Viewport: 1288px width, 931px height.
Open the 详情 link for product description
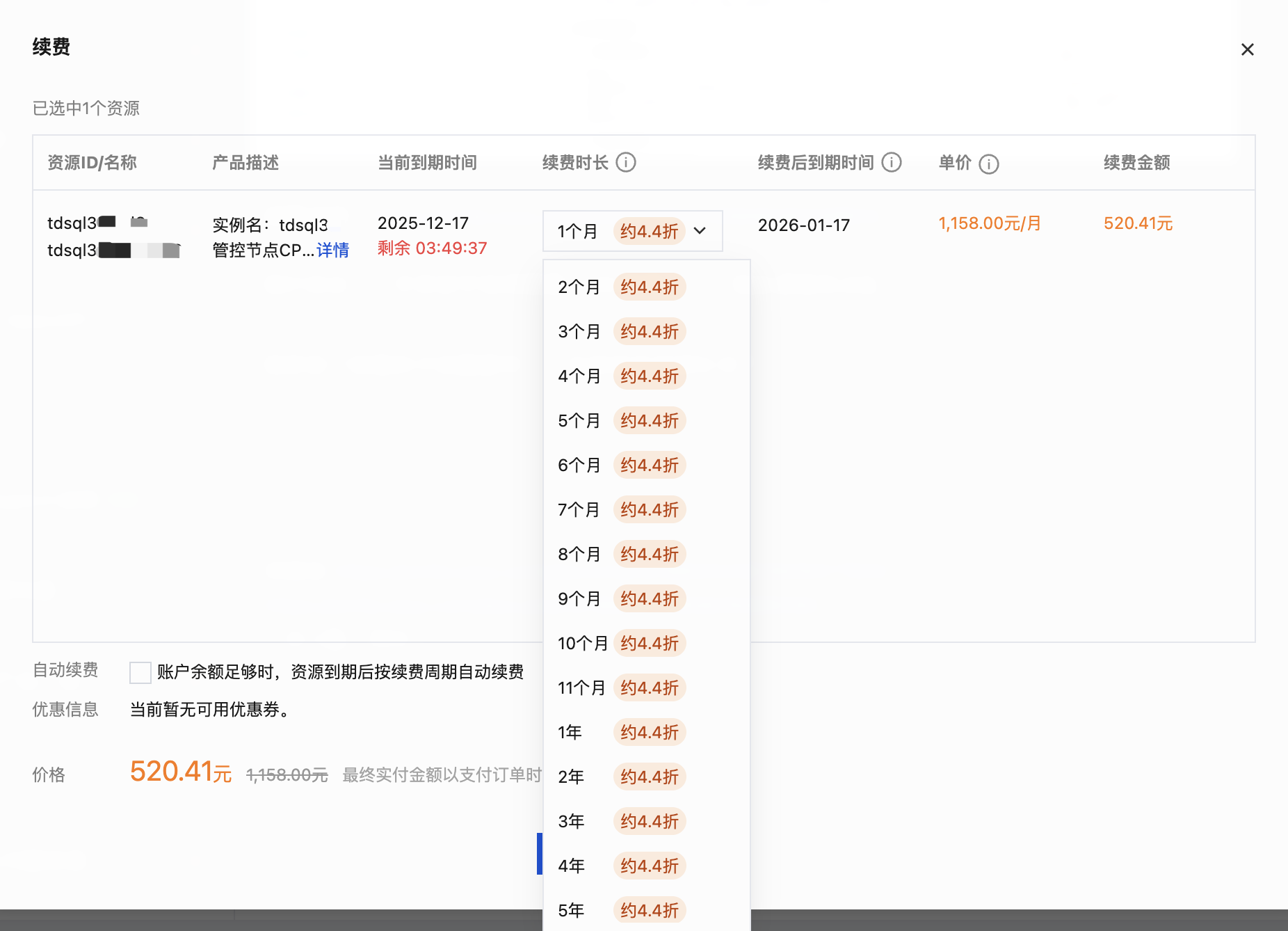[332, 250]
